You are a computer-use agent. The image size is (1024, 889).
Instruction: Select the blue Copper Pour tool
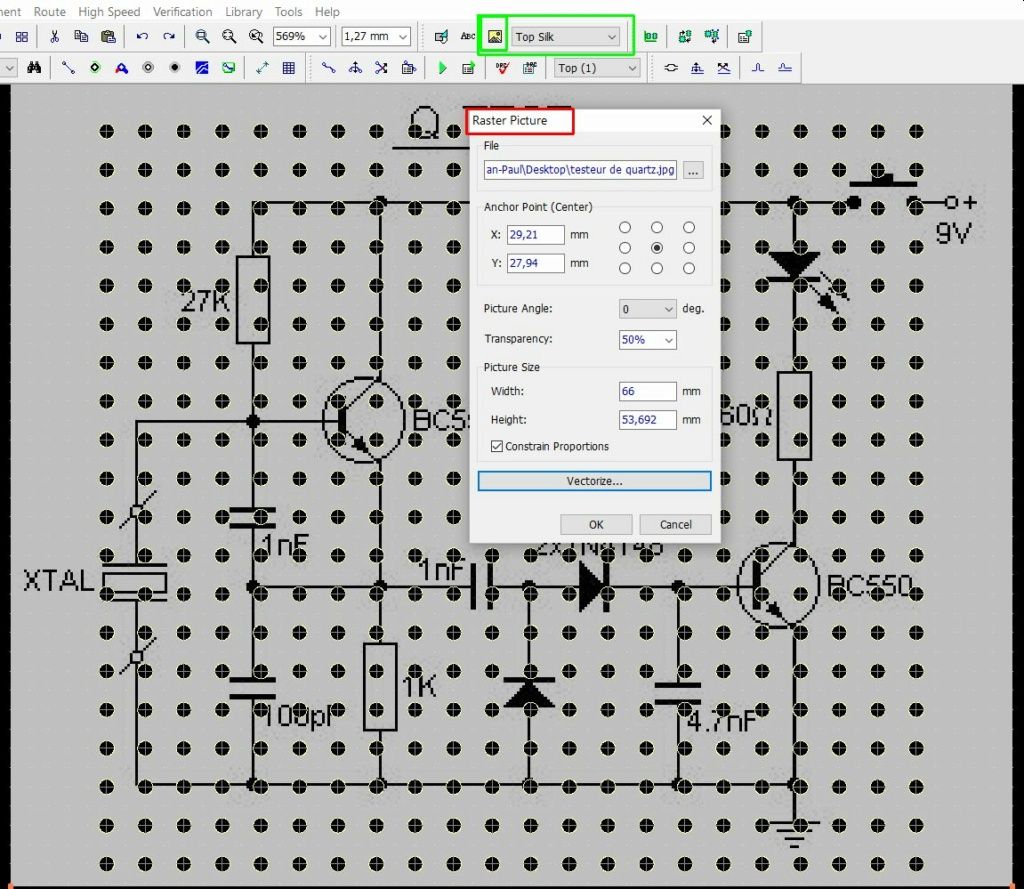coord(202,68)
